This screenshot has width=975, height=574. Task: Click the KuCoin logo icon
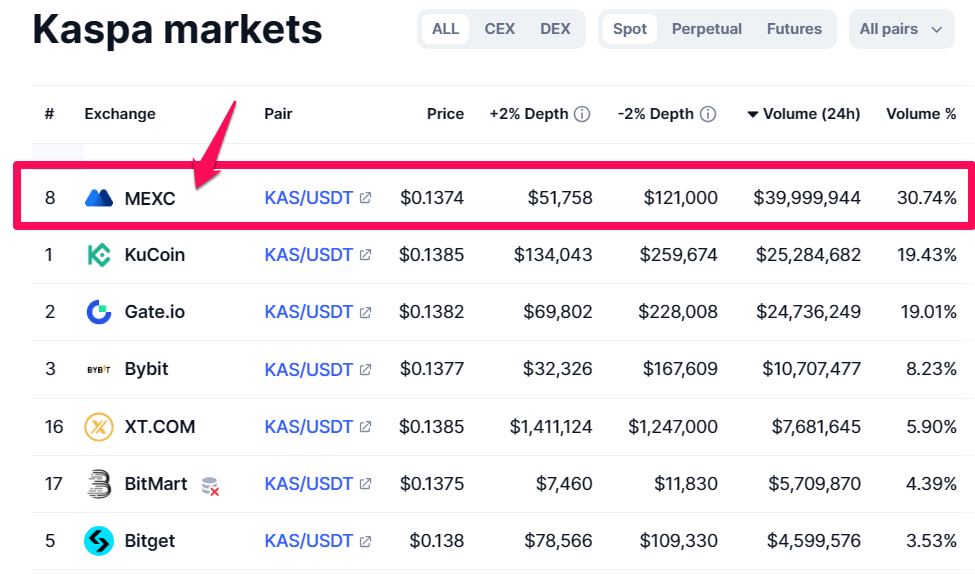(99, 255)
